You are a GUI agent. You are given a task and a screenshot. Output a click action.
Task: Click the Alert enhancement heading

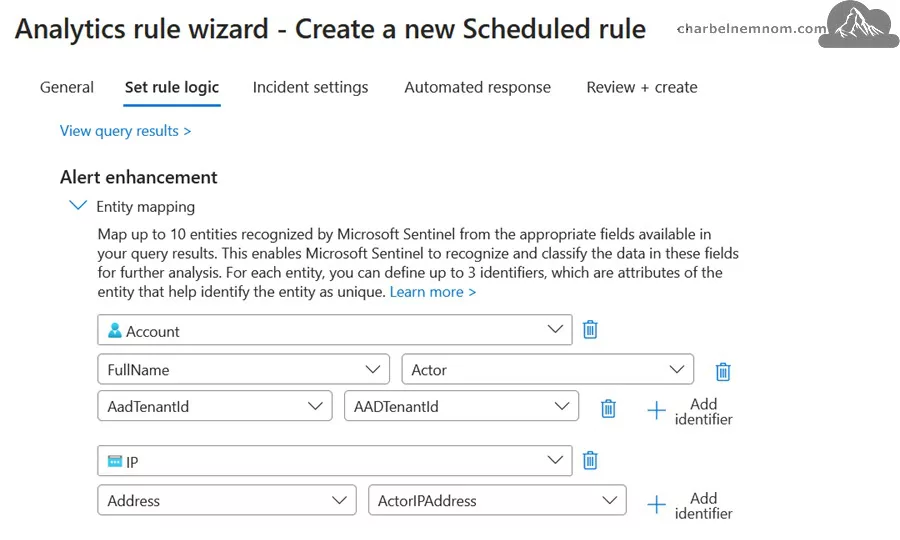(x=138, y=177)
